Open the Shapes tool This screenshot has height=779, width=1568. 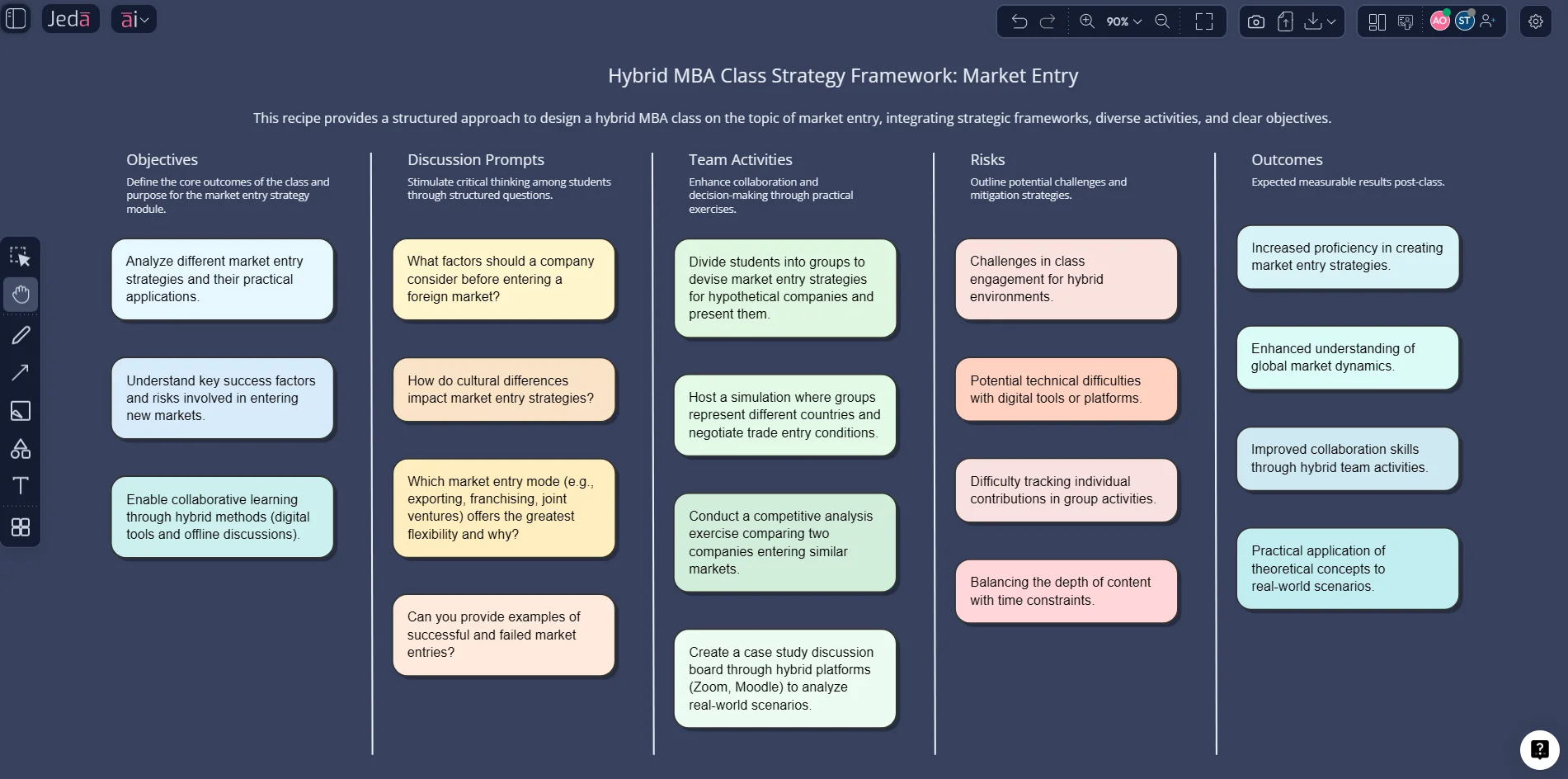[x=21, y=448]
